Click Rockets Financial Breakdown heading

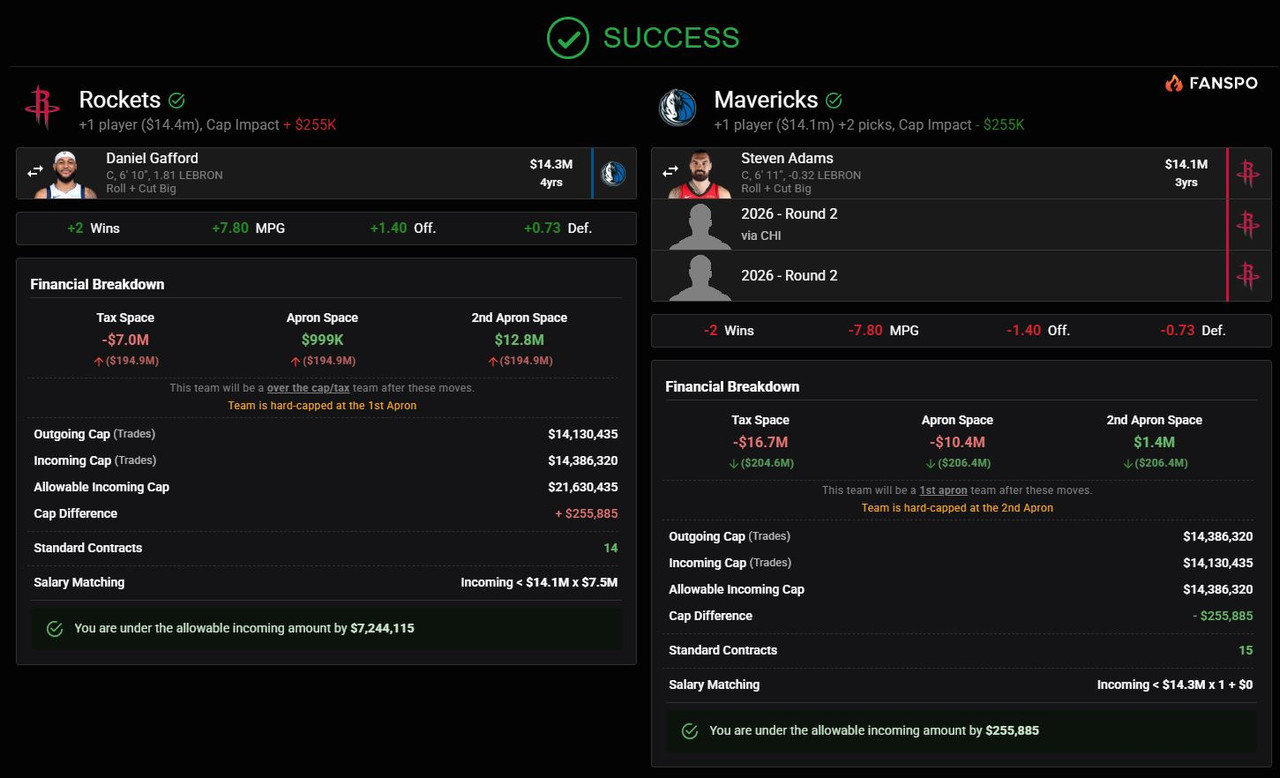pos(97,284)
